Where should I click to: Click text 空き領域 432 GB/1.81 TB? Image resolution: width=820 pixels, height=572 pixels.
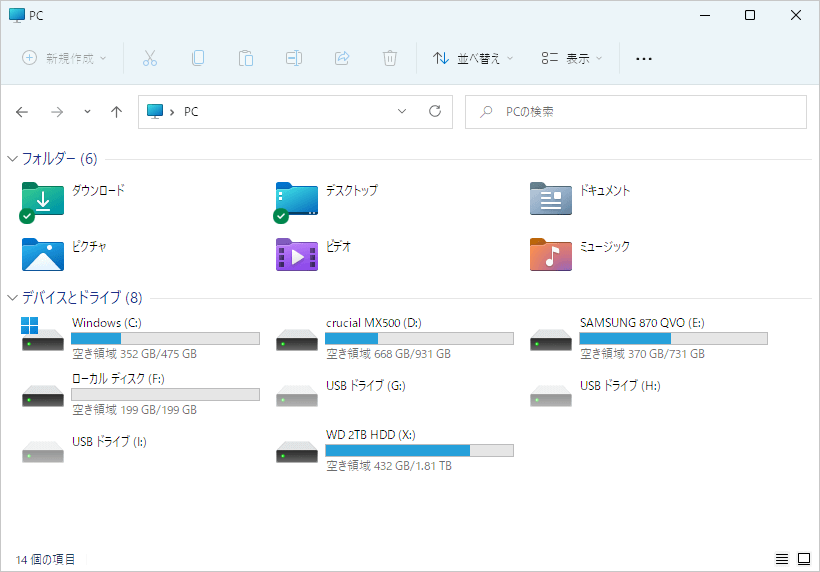[x=389, y=466]
